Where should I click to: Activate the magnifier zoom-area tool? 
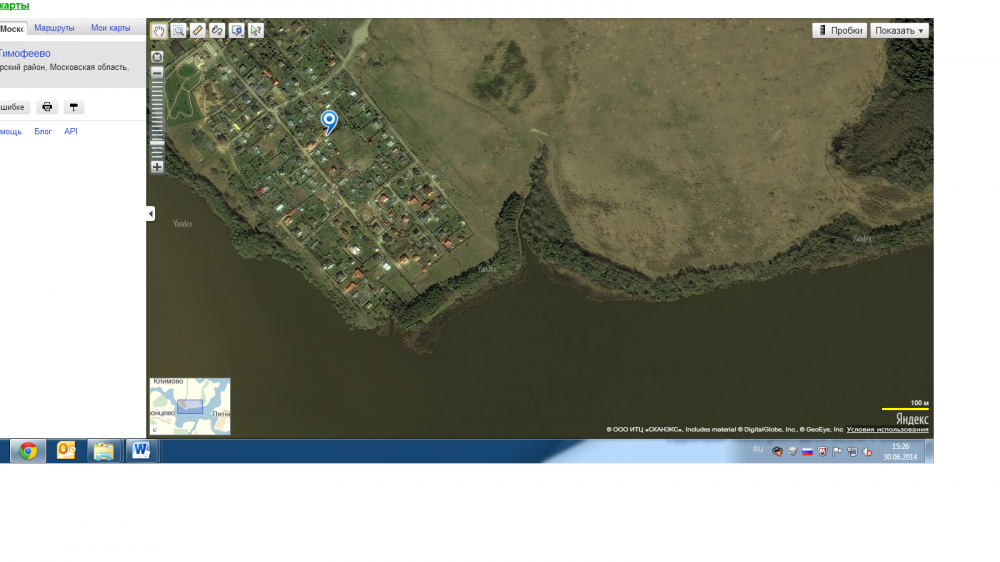pyautogui.click(x=178, y=31)
